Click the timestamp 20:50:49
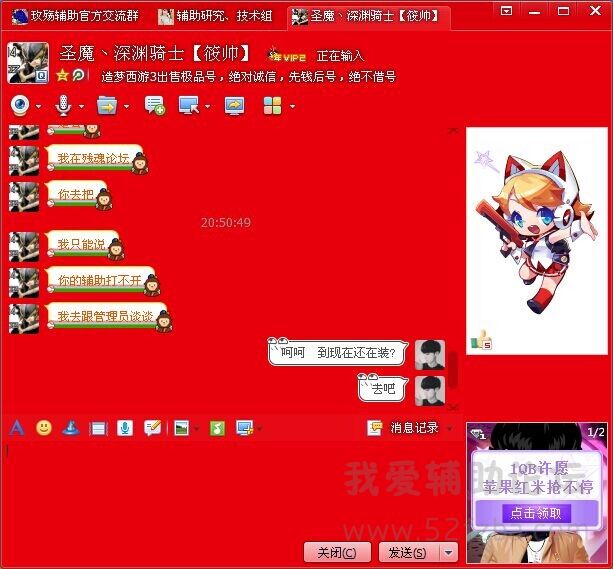This screenshot has height=569, width=613. (x=226, y=223)
